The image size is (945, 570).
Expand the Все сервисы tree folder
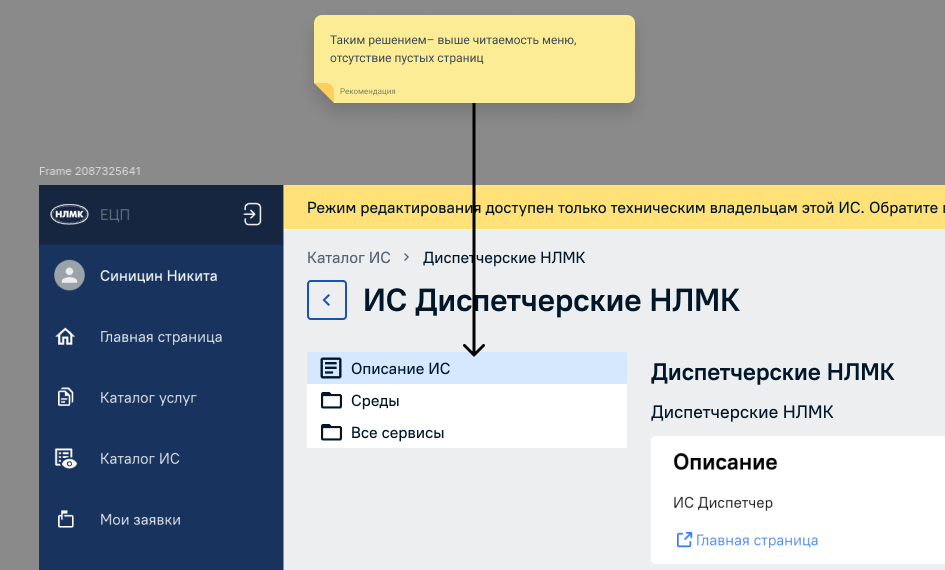coord(397,433)
